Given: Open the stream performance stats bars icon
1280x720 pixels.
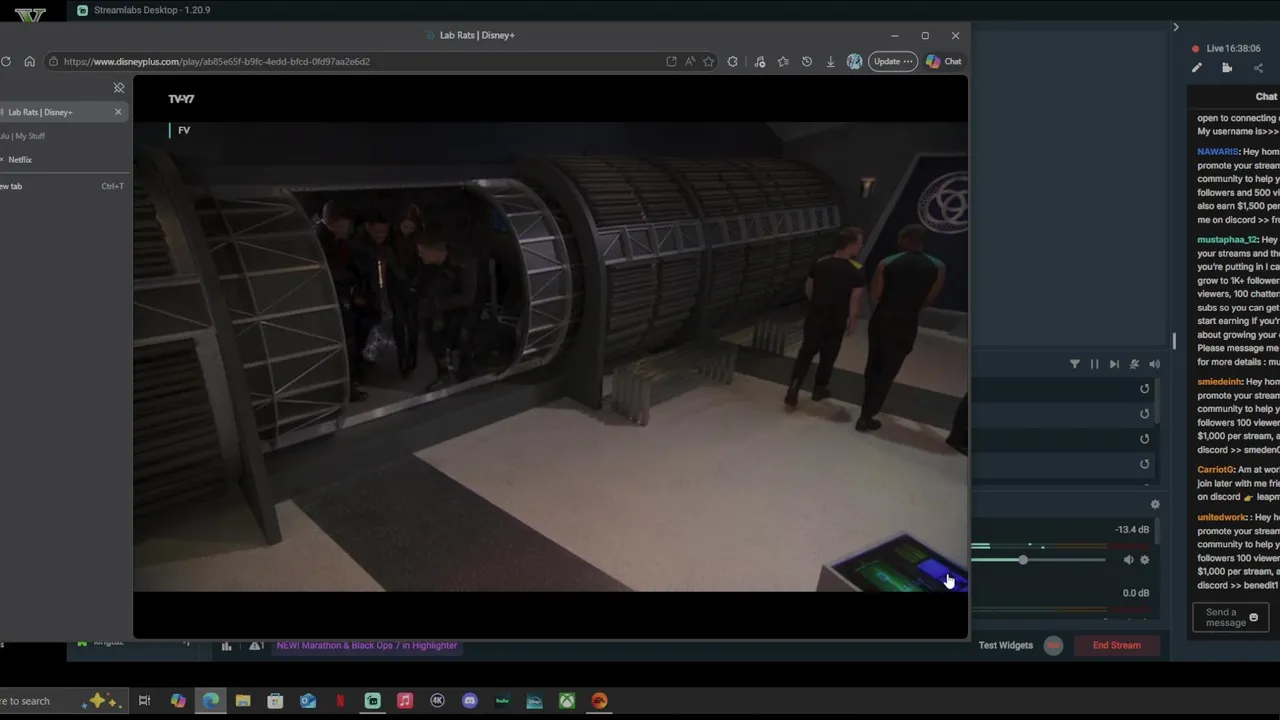Looking at the screenshot, I should point(226,646).
